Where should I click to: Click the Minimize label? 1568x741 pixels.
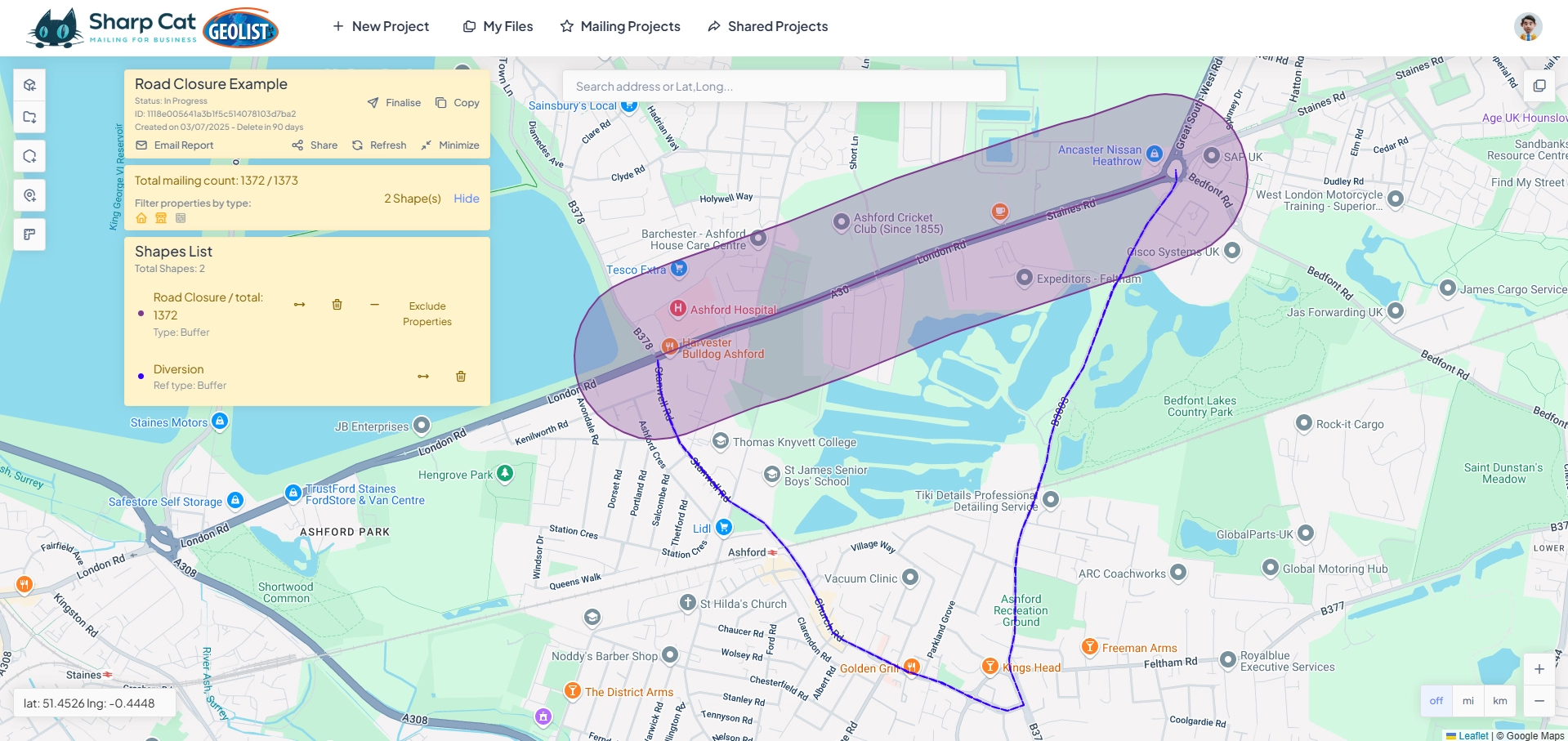click(x=459, y=145)
